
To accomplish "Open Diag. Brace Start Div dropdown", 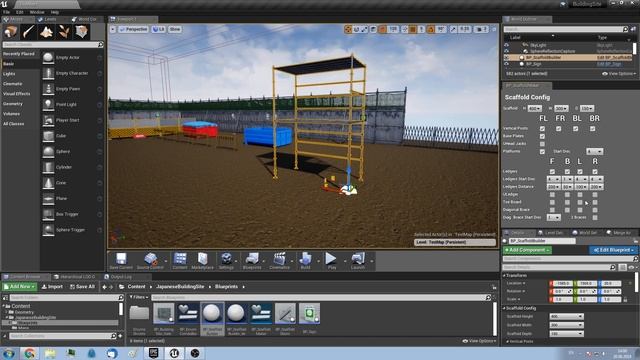I will (x=553, y=218).
